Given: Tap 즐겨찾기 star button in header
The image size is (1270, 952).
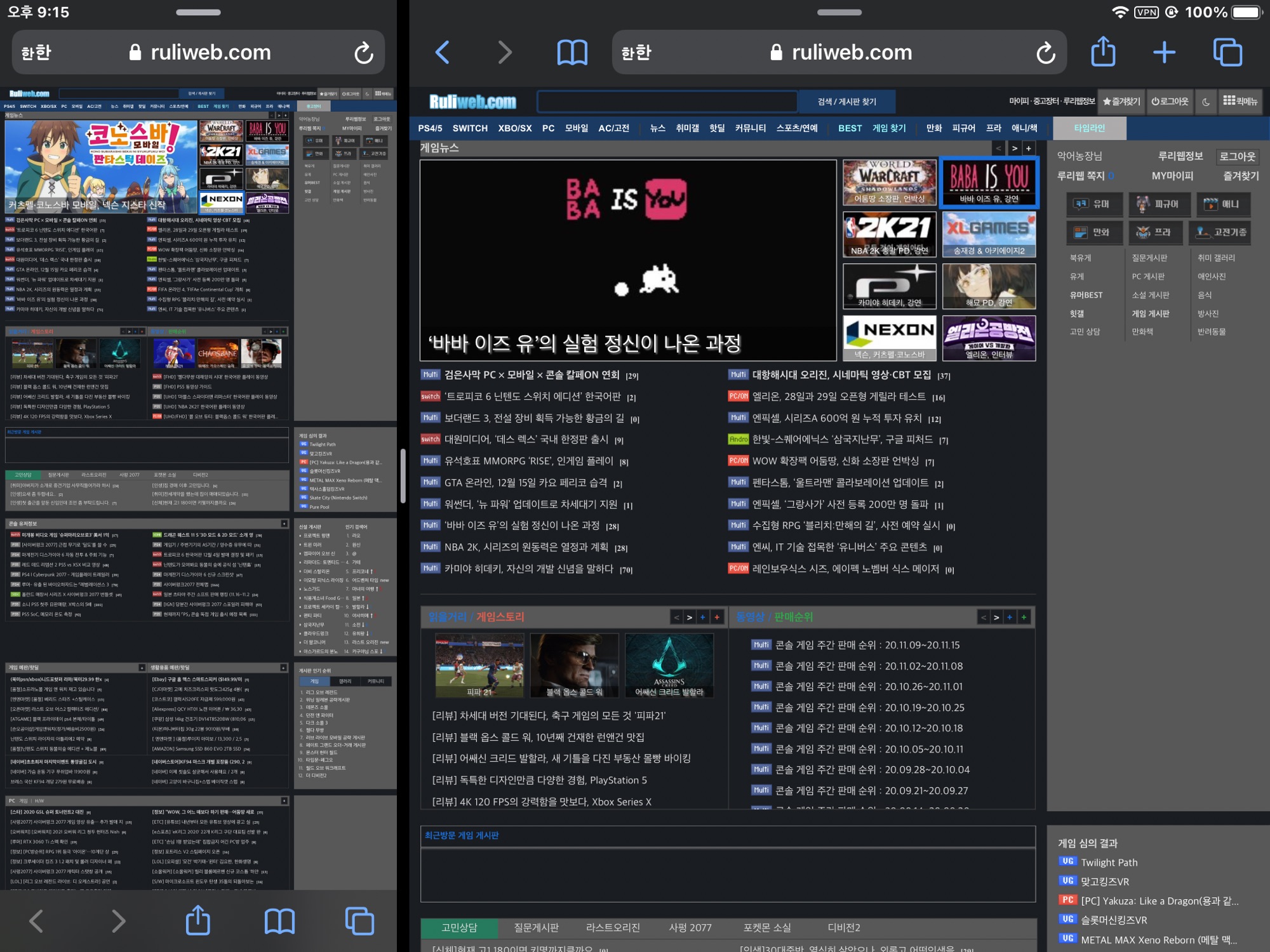Looking at the screenshot, I should point(1121,102).
